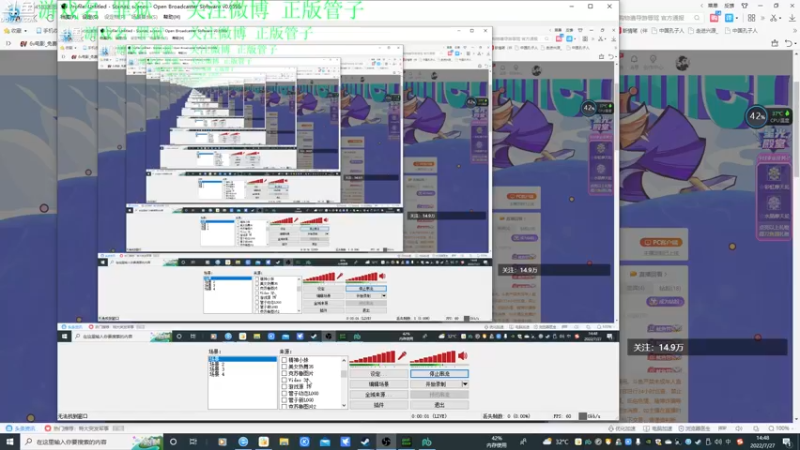Click the sources list scroll down arrow

pyautogui.click(x=344, y=406)
